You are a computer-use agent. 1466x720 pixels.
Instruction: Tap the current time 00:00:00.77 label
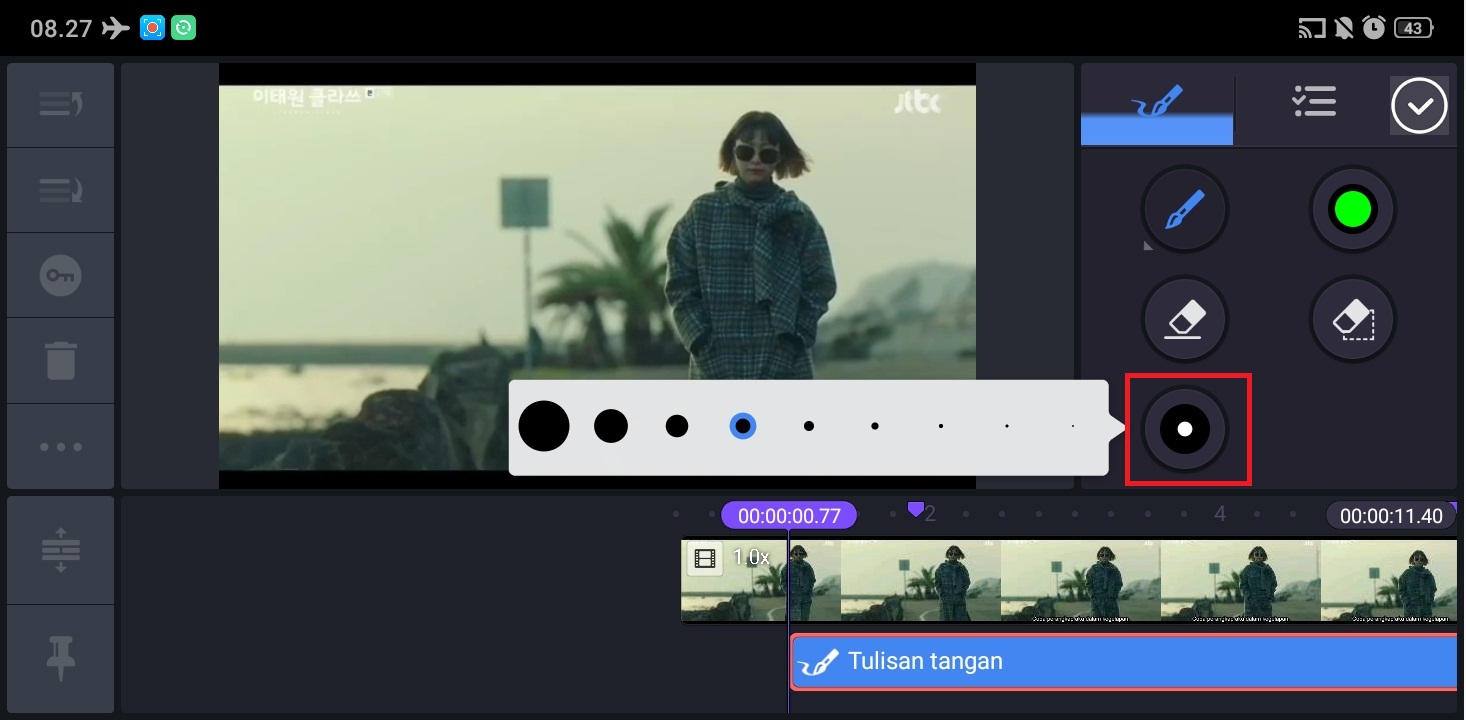789,516
